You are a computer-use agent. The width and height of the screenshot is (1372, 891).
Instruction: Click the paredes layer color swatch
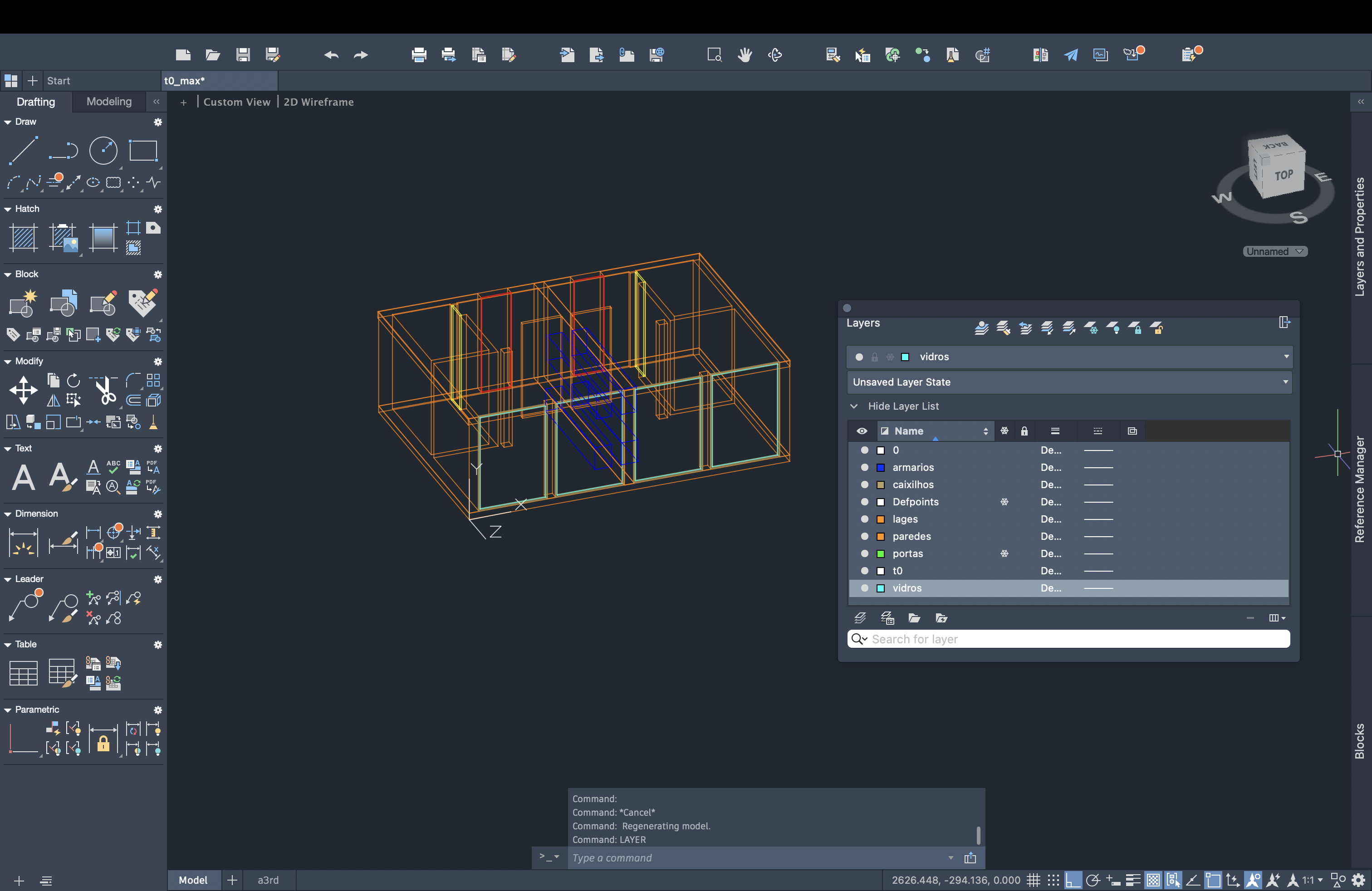(880, 537)
